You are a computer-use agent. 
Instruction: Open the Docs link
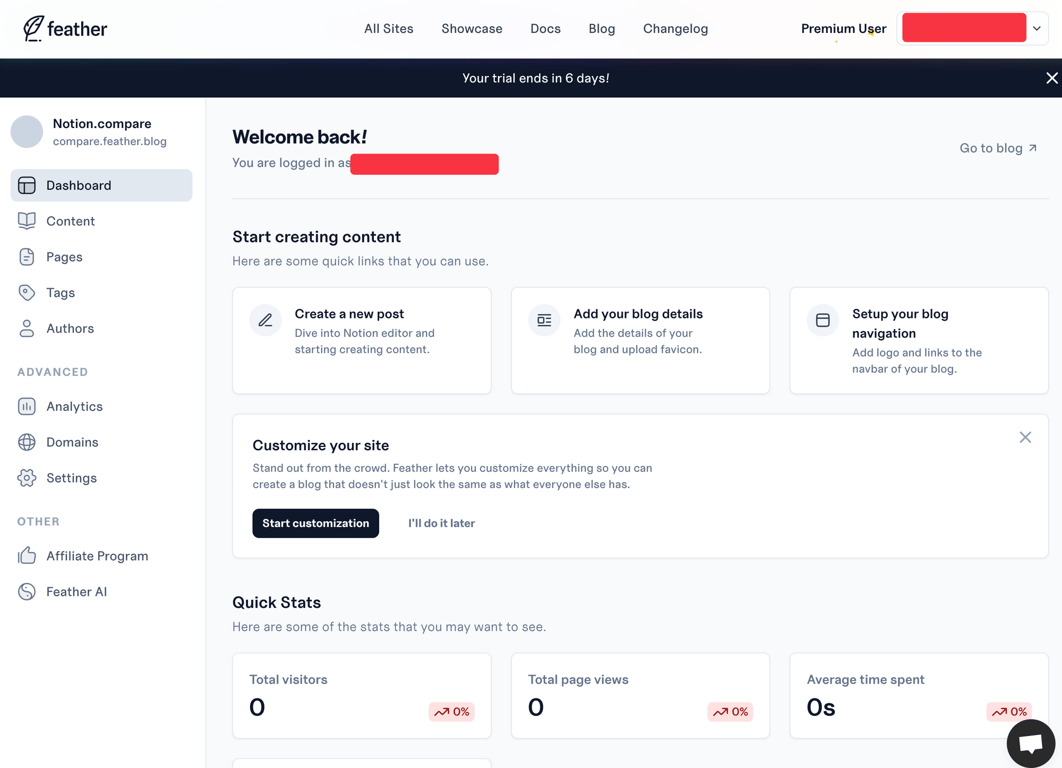point(545,28)
